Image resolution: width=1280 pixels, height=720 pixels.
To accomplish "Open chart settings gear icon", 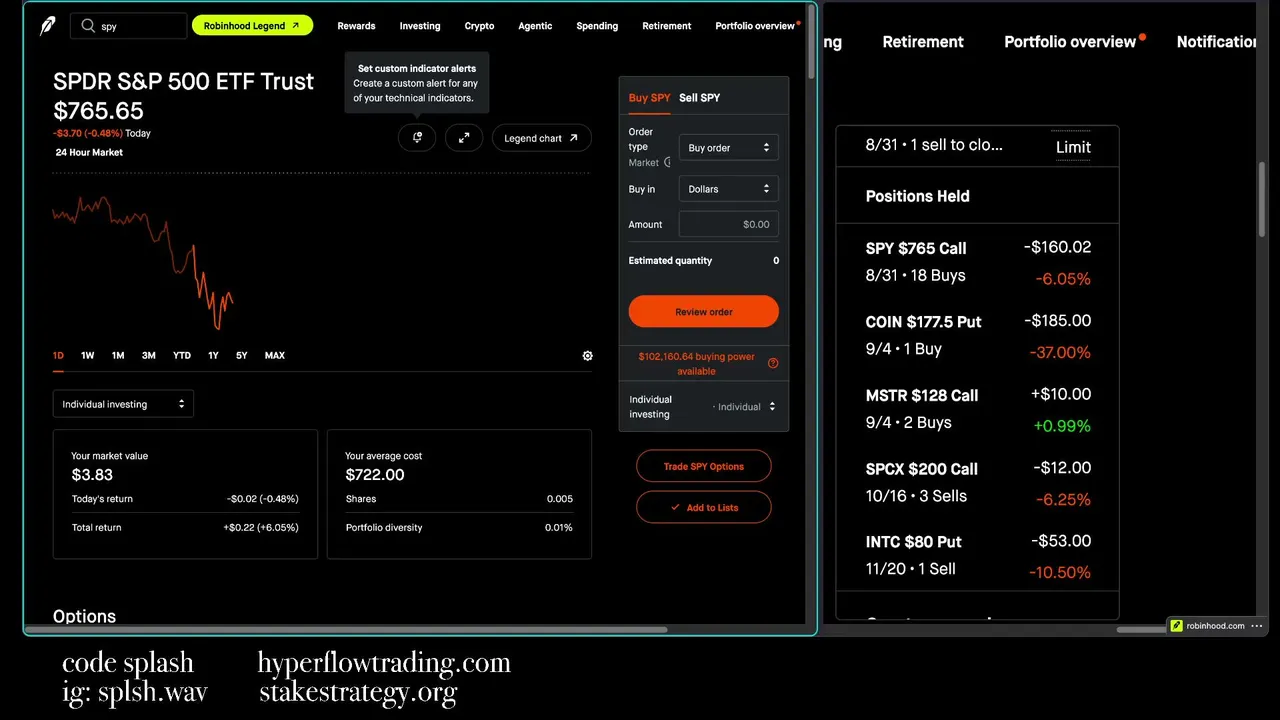I will (x=587, y=356).
